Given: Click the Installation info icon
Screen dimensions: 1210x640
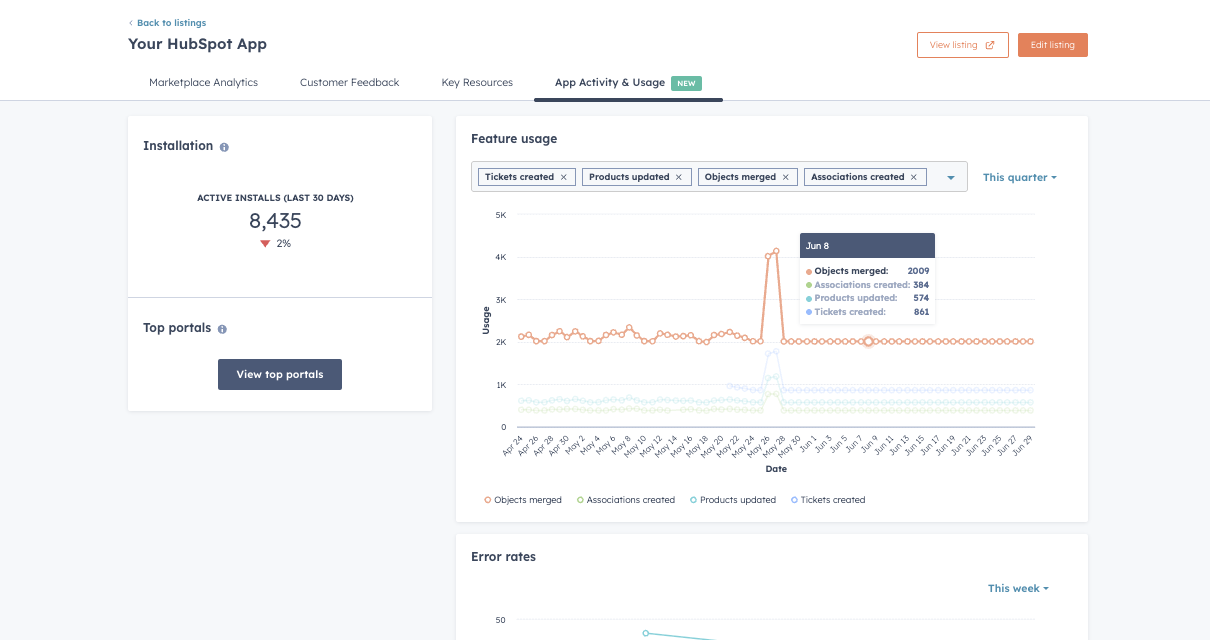Looking at the screenshot, I should (224, 147).
